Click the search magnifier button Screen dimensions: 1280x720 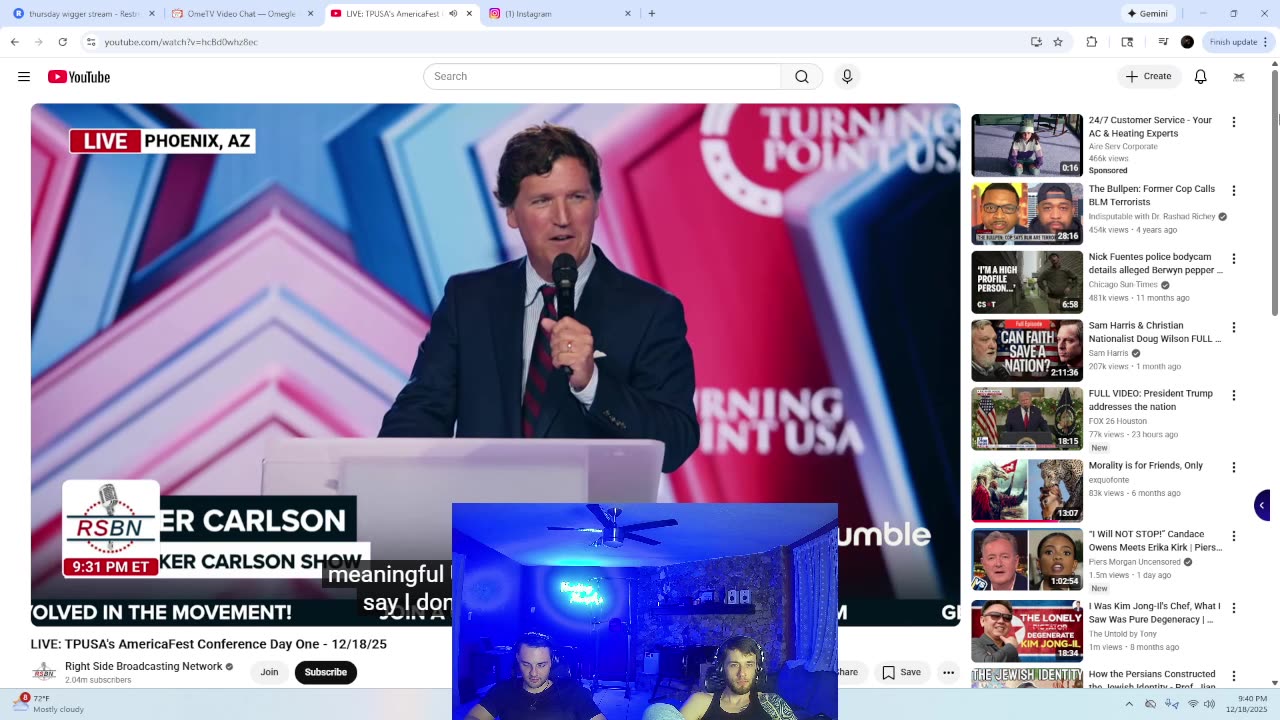802,77
